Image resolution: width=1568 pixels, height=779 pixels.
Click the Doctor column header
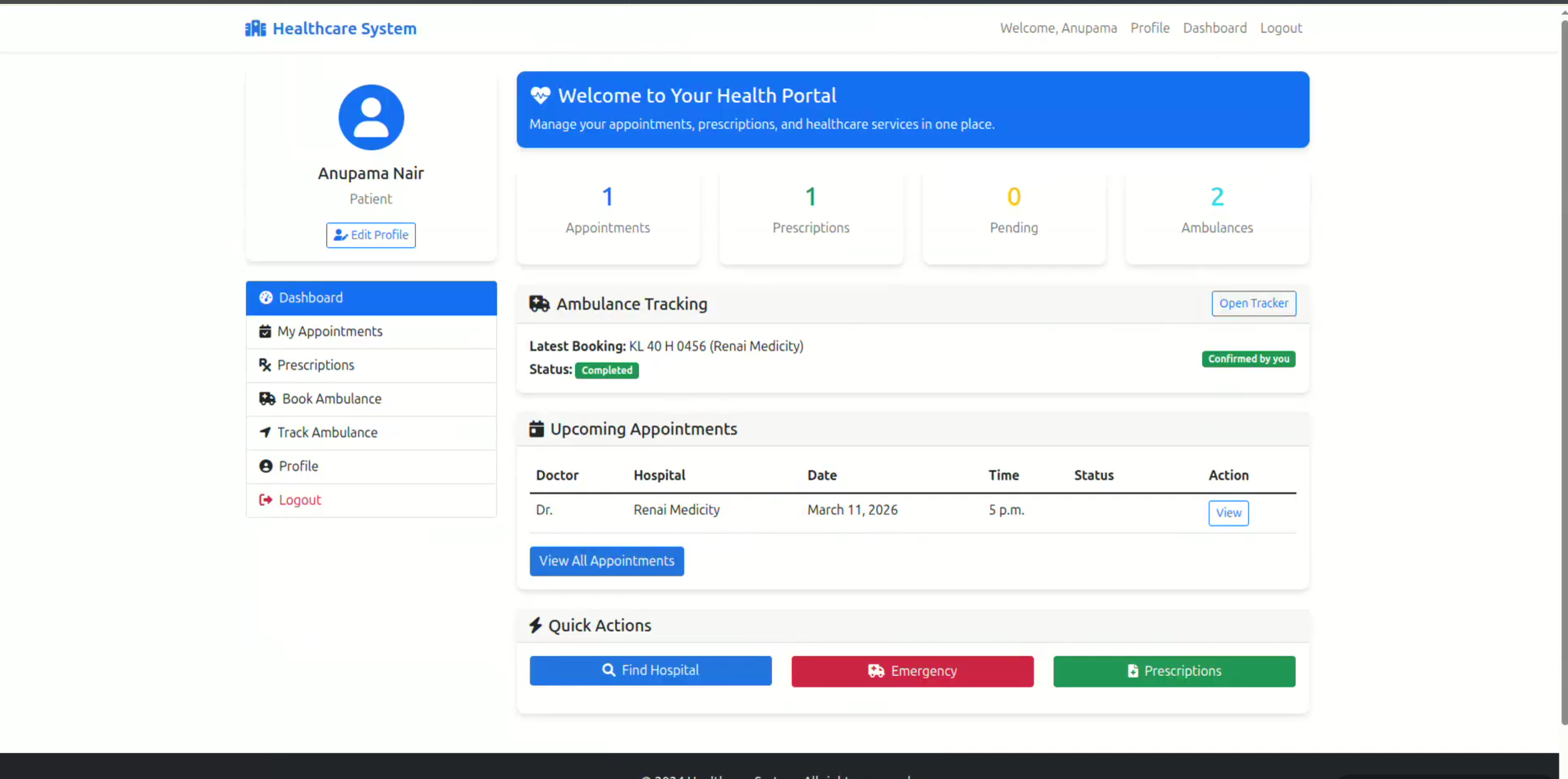(x=557, y=475)
